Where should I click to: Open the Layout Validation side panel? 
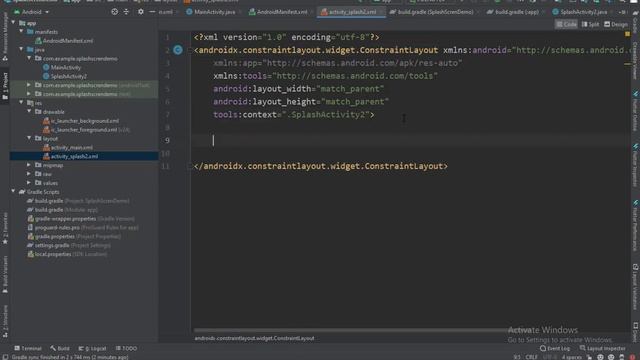pyautogui.click(x=635, y=287)
